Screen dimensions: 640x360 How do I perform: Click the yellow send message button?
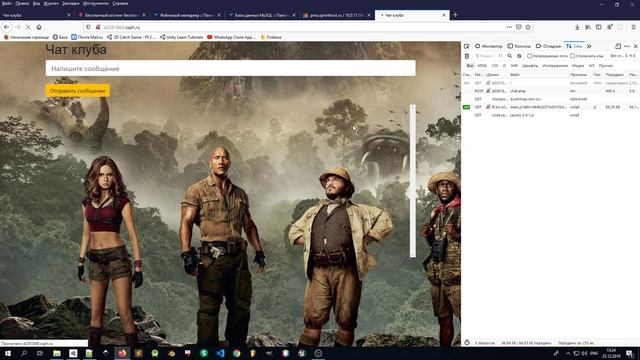[x=78, y=91]
